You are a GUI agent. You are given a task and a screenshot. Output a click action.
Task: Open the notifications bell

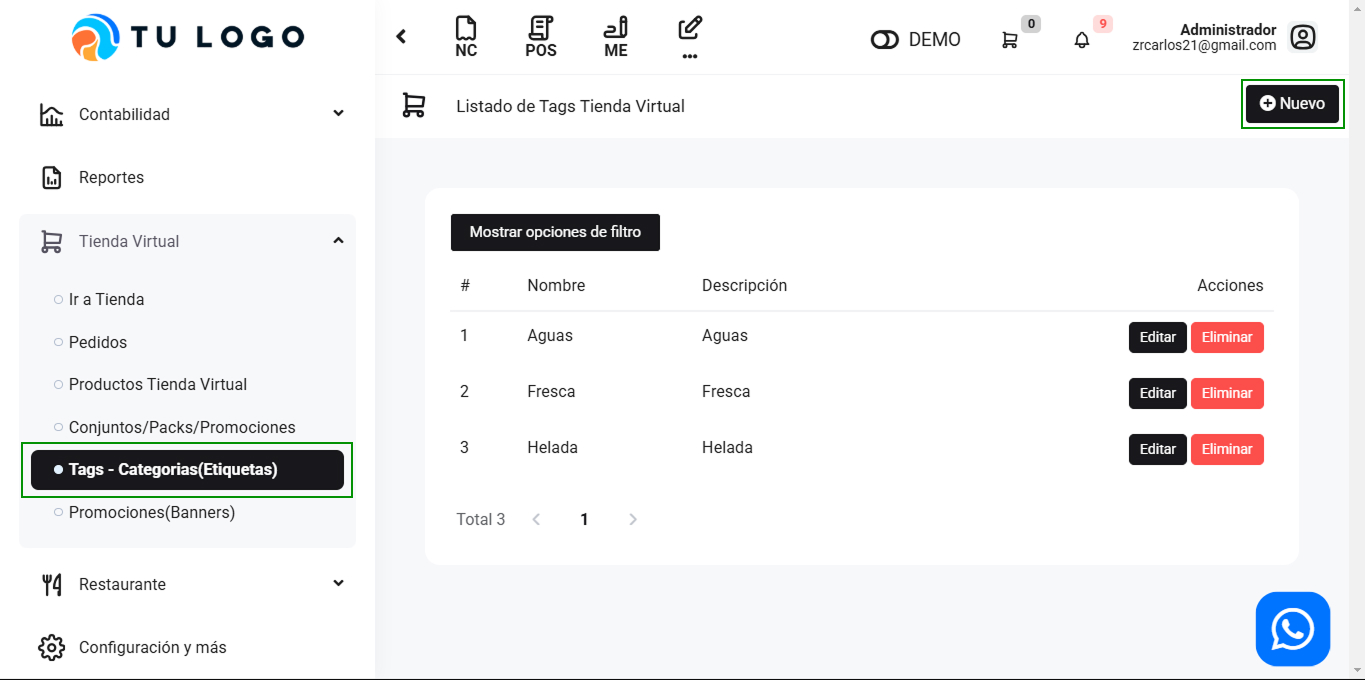[x=1082, y=40]
